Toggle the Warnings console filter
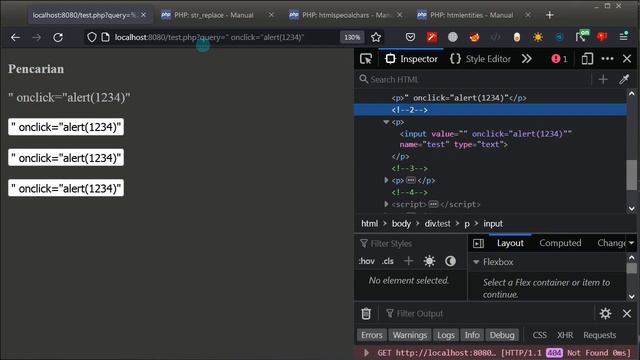 [410, 335]
